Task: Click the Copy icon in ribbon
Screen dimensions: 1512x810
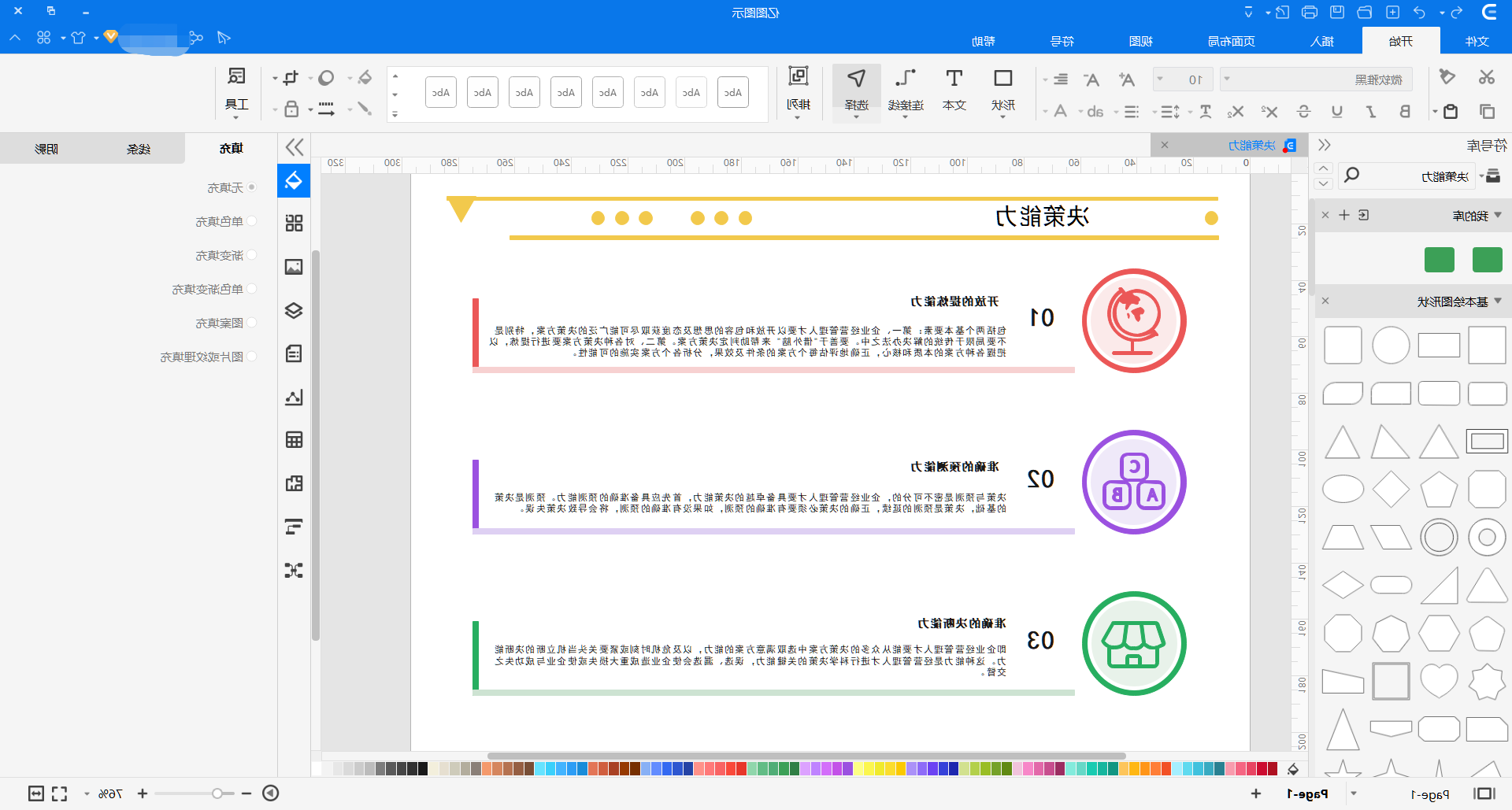Action: 1487,111
